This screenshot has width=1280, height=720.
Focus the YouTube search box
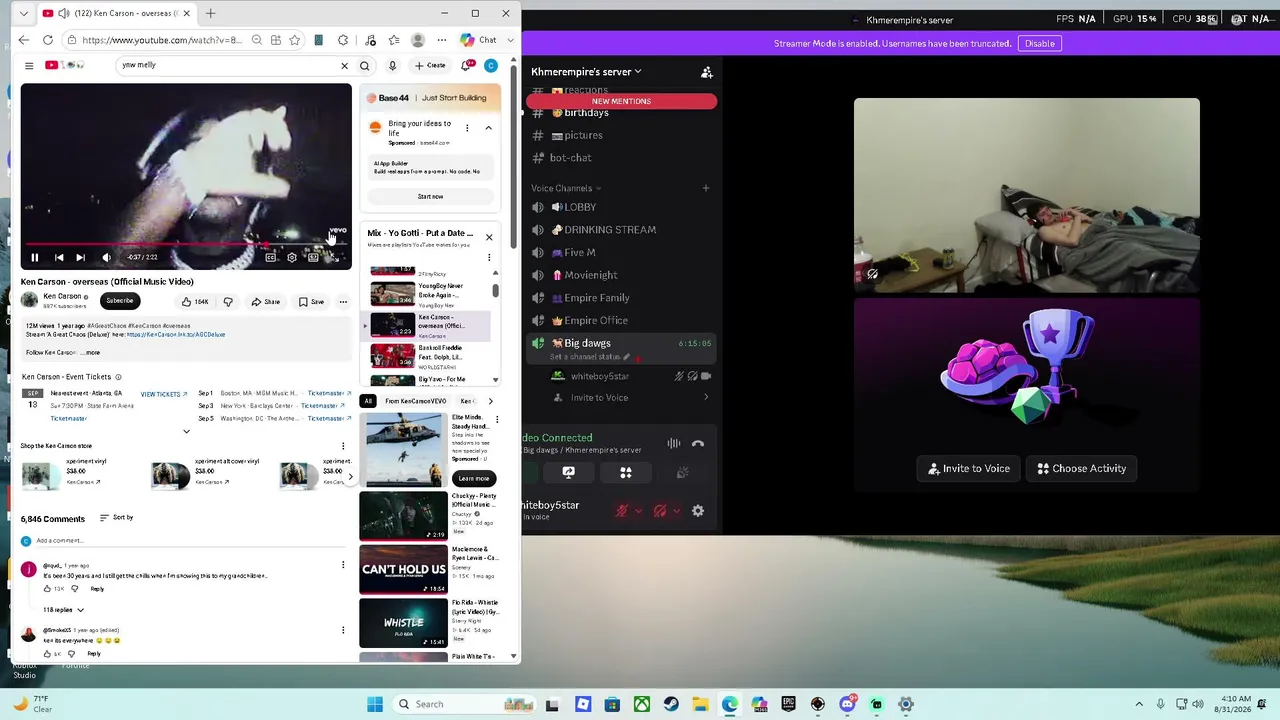point(227,65)
